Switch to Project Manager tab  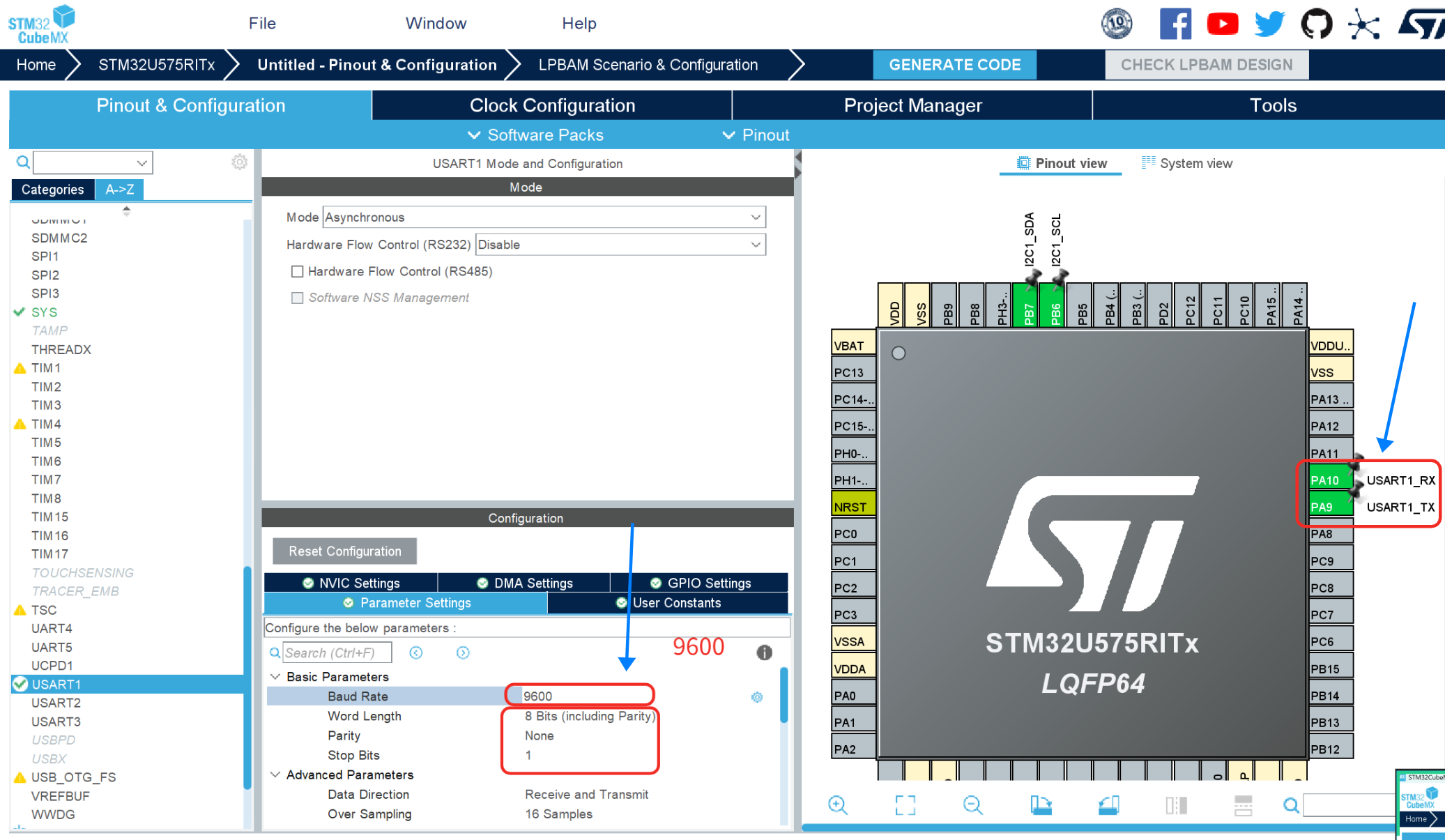click(912, 105)
